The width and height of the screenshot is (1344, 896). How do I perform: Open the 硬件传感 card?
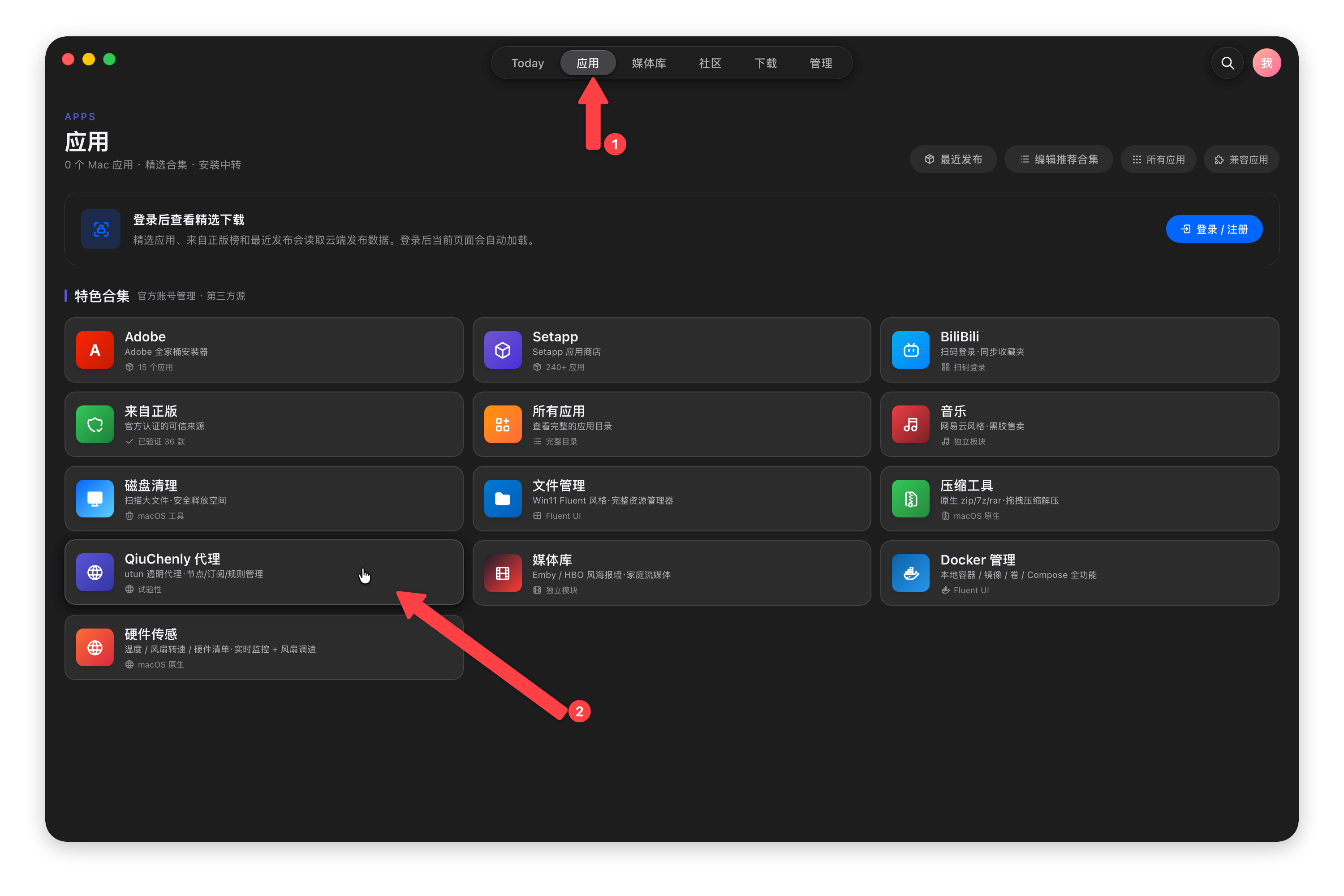coord(264,647)
